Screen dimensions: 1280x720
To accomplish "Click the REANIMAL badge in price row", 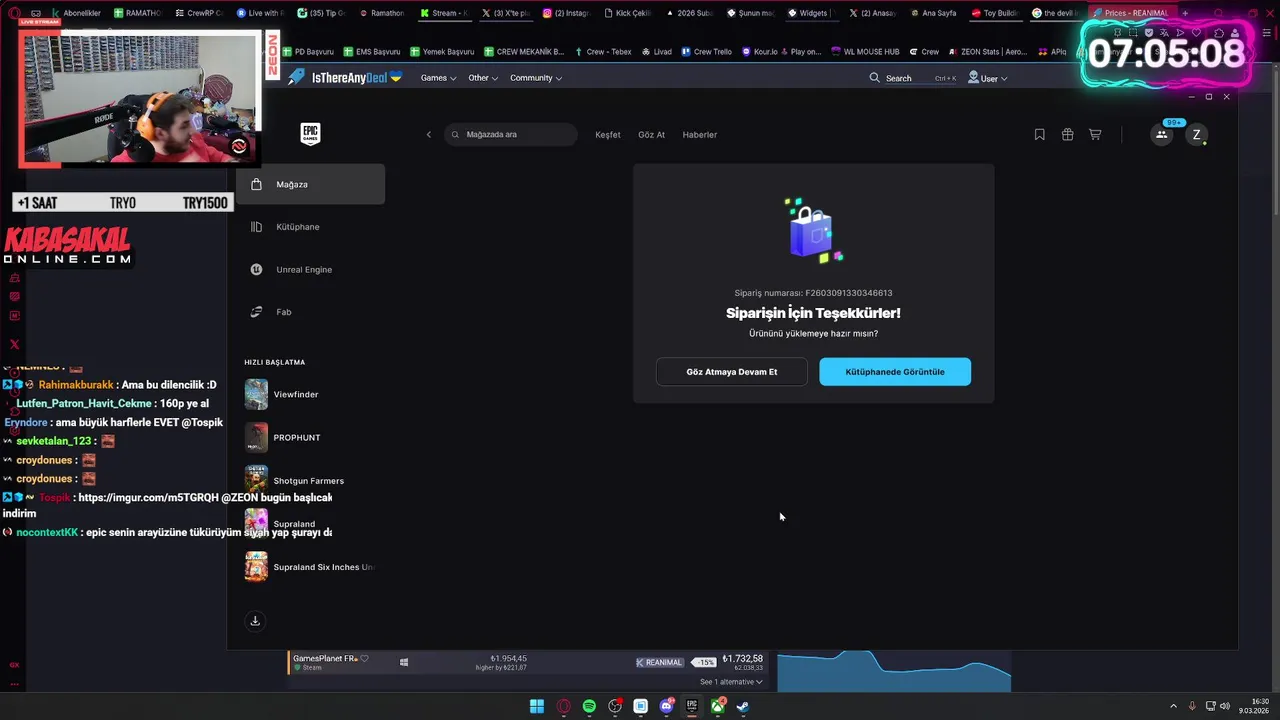I will (659, 662).
